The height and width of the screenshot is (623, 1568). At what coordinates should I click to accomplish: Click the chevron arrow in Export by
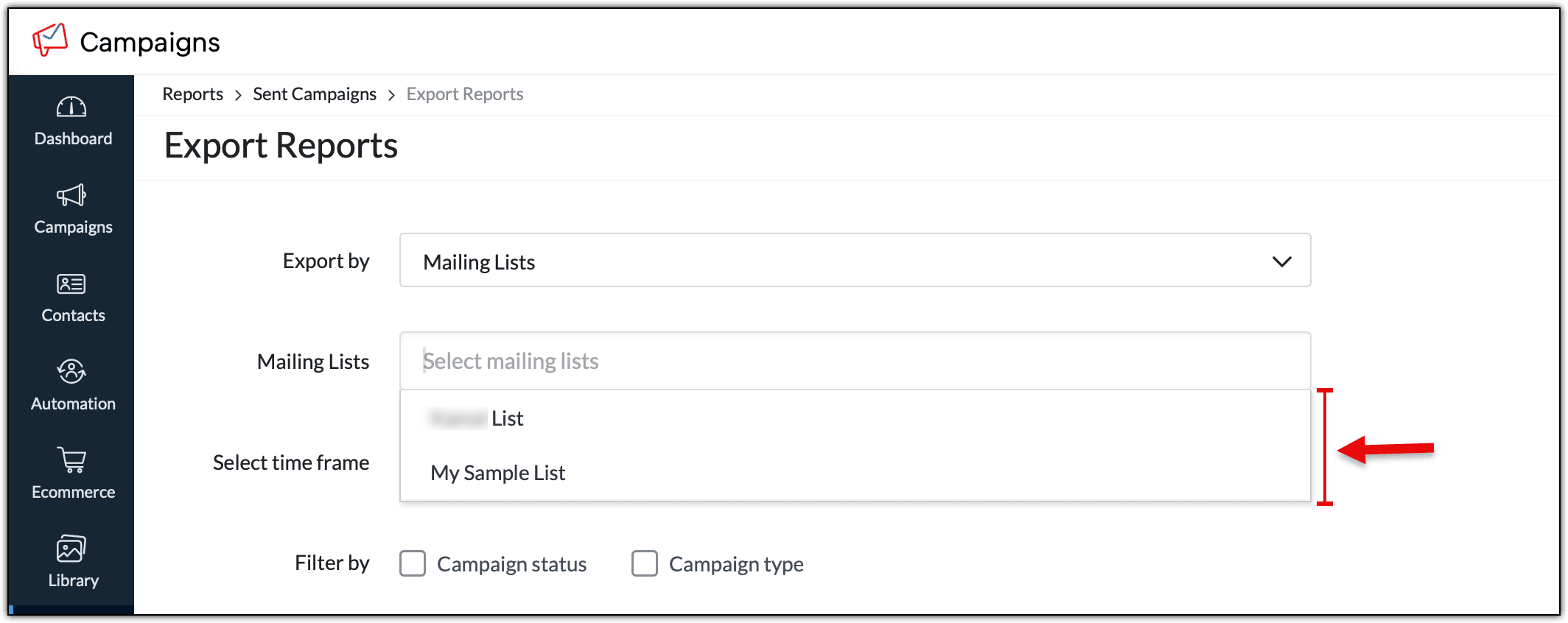click(x=1281, y=261)
